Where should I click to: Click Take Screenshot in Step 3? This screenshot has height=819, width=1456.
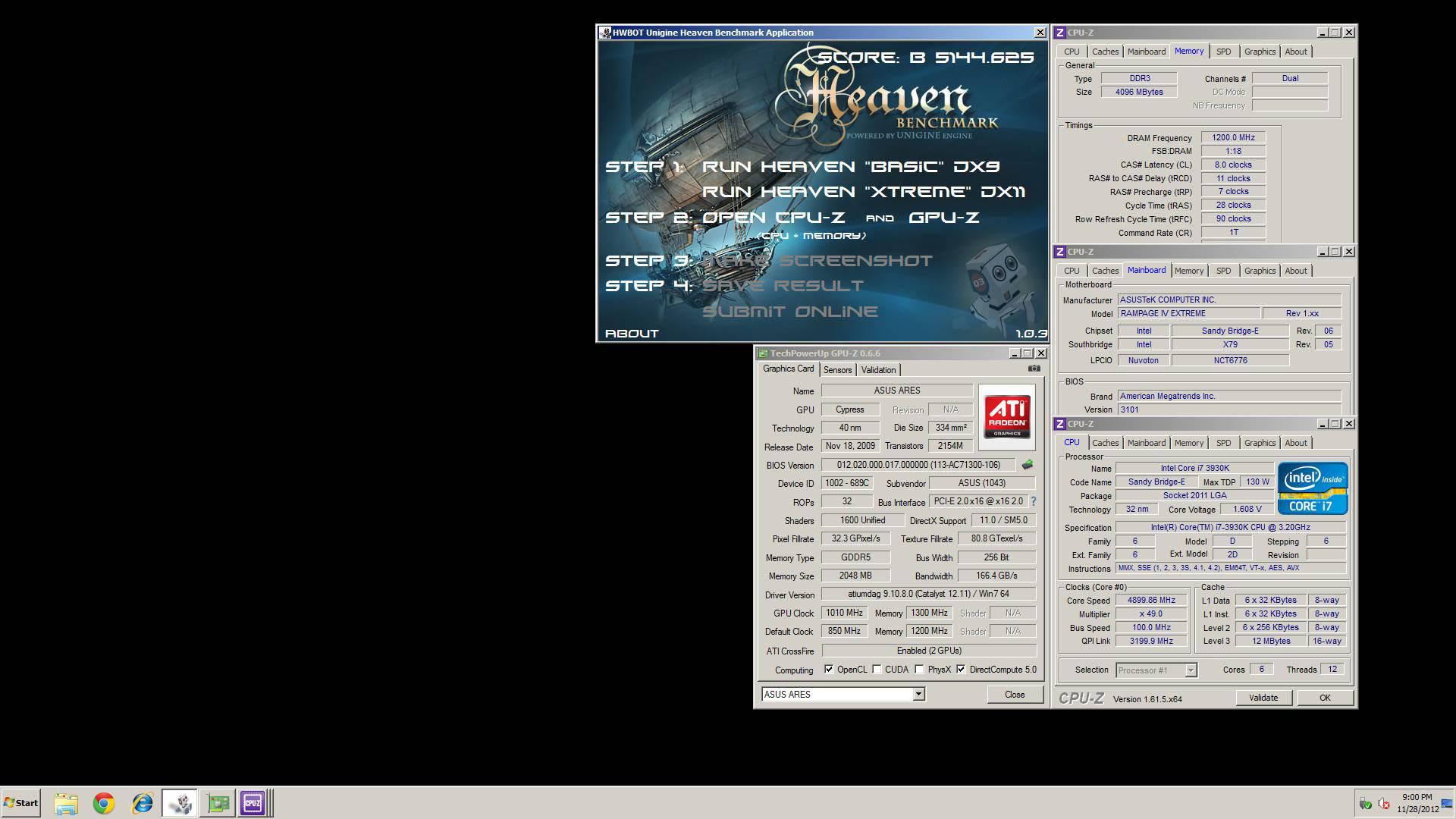817,261
